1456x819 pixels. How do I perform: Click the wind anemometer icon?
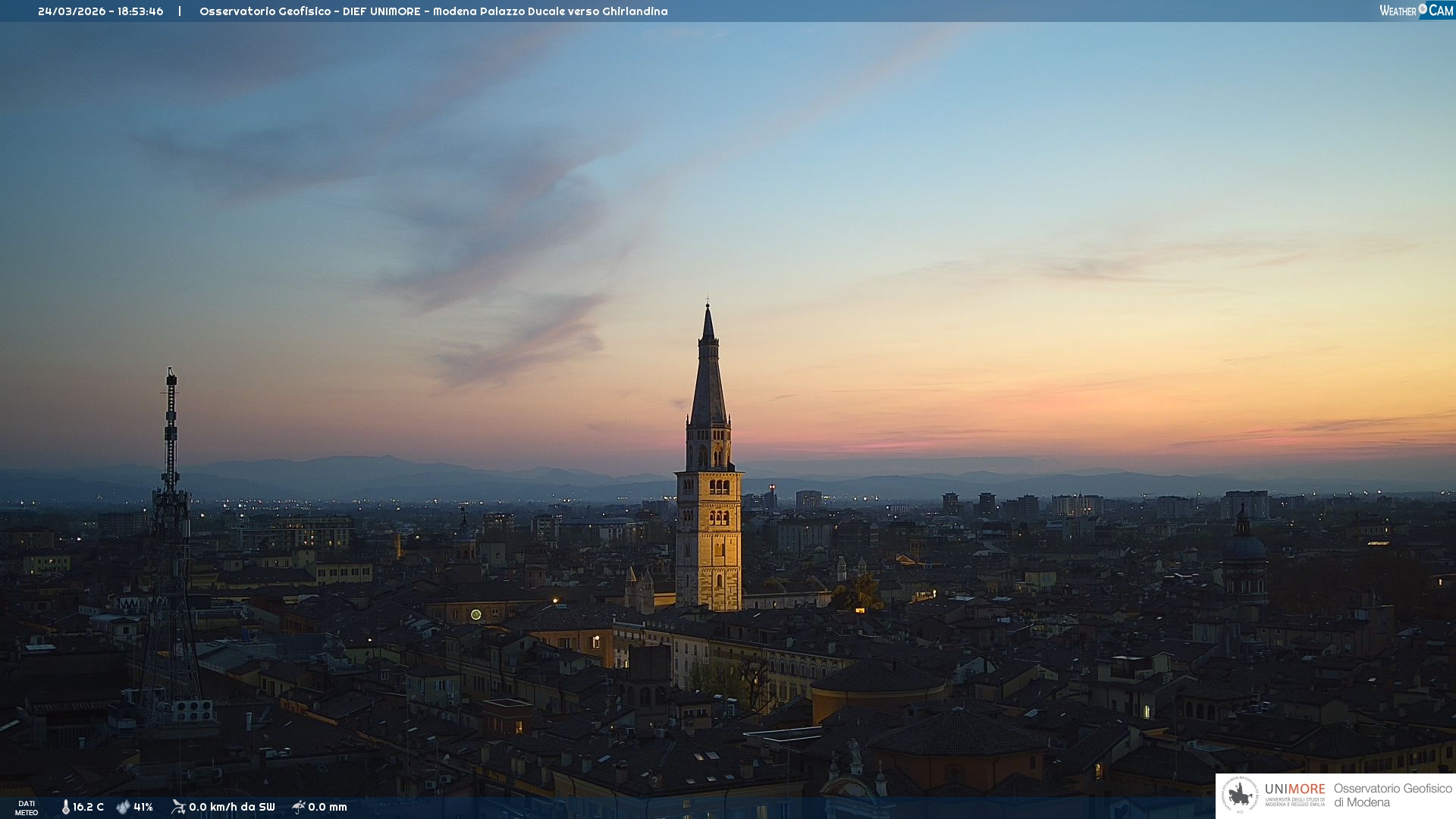pos(178,807)
